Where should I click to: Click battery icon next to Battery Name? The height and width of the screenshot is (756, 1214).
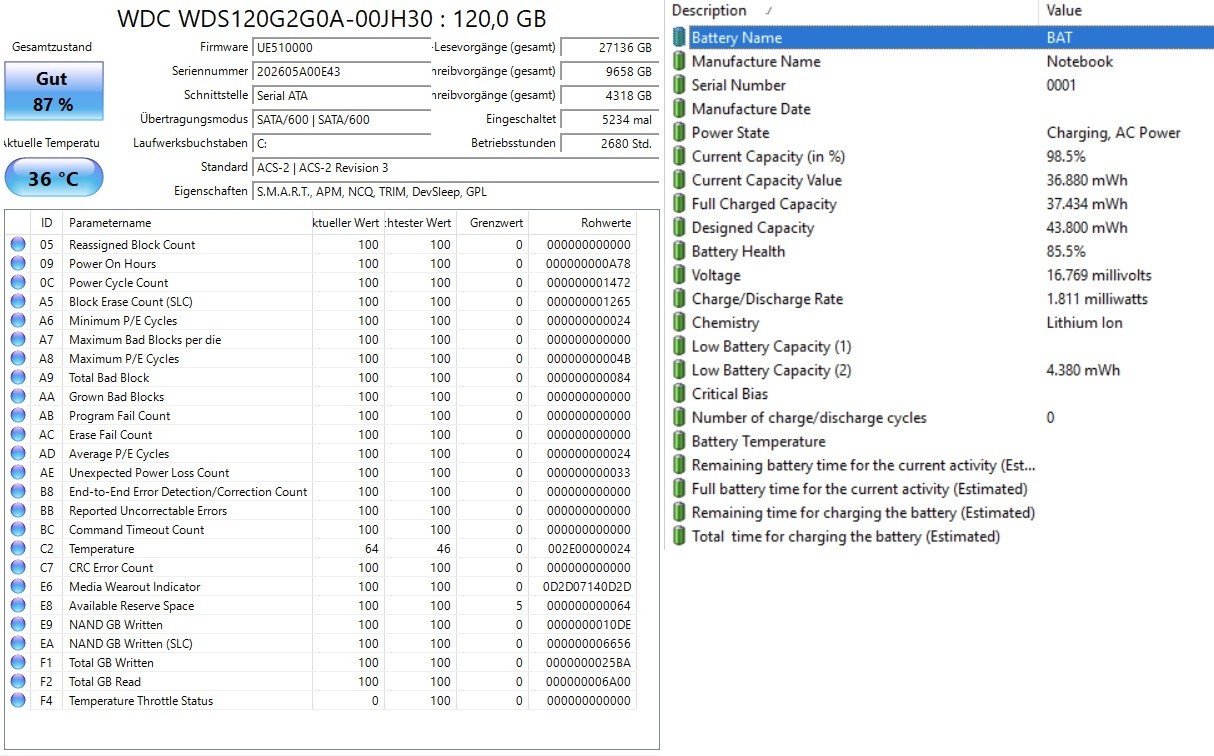pyautogui.click(x=680, y=38)
